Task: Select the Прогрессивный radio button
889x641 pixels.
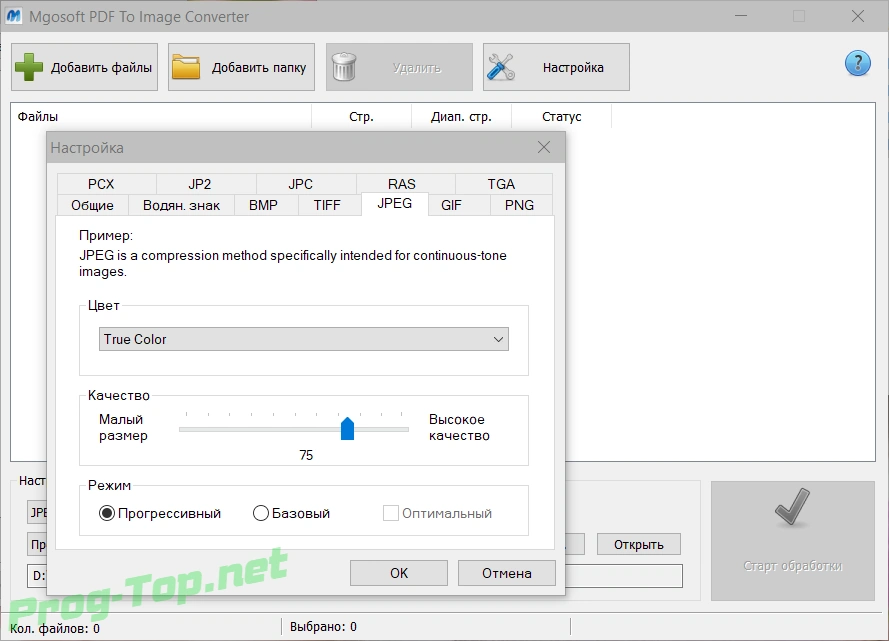Action: pos(107,513)
